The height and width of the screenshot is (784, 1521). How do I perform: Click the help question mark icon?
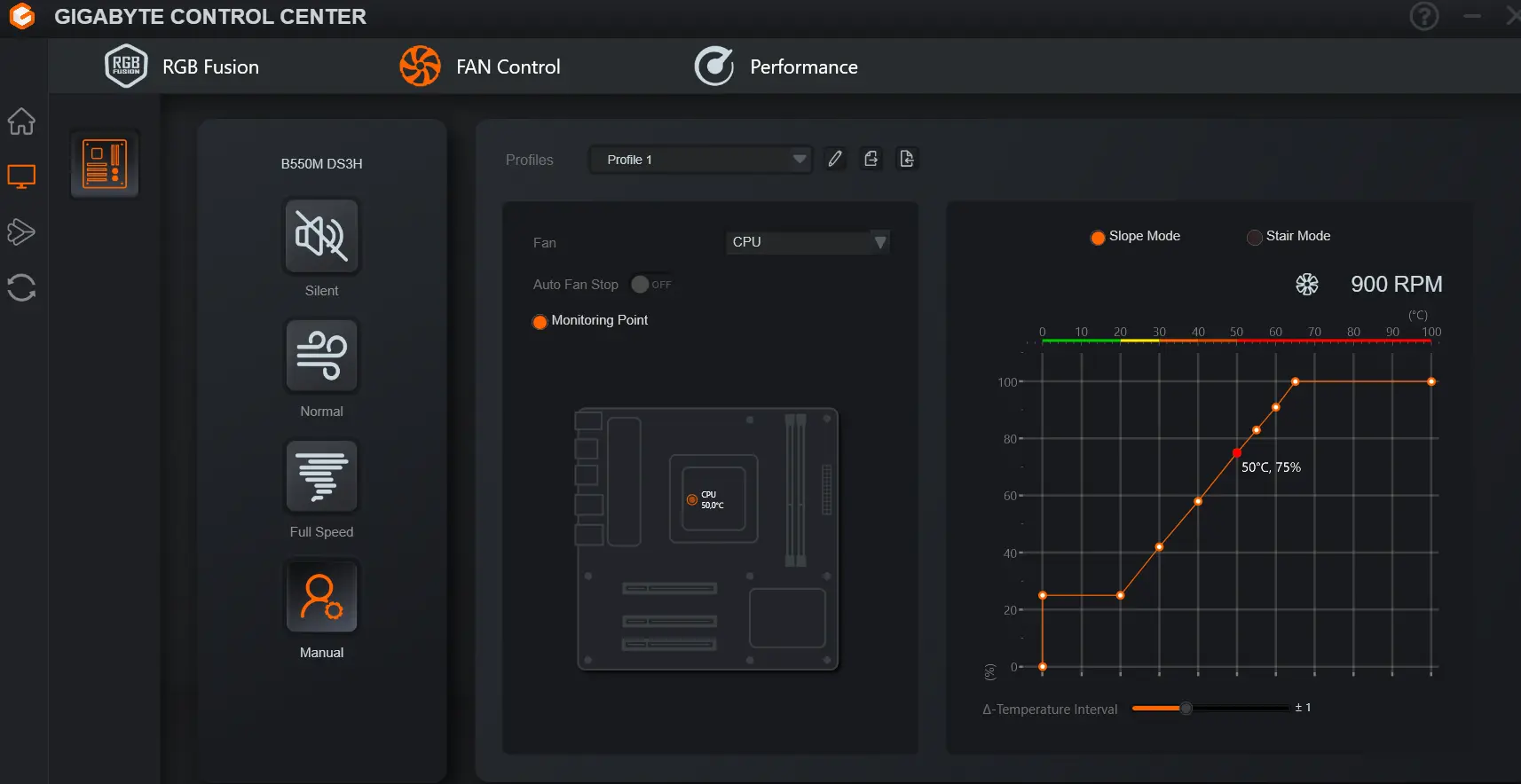click(1424, 16)
